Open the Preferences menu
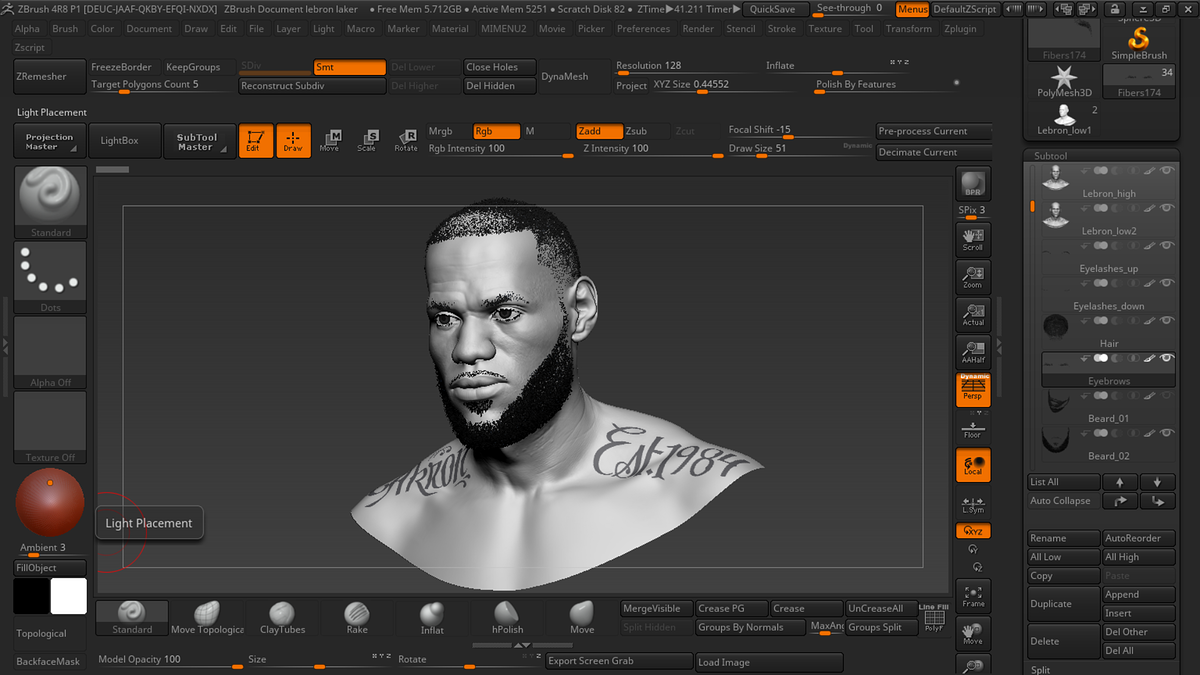The width and height of the screenshot is (1200, 675). pyautogui.click(x=643, y=29)
